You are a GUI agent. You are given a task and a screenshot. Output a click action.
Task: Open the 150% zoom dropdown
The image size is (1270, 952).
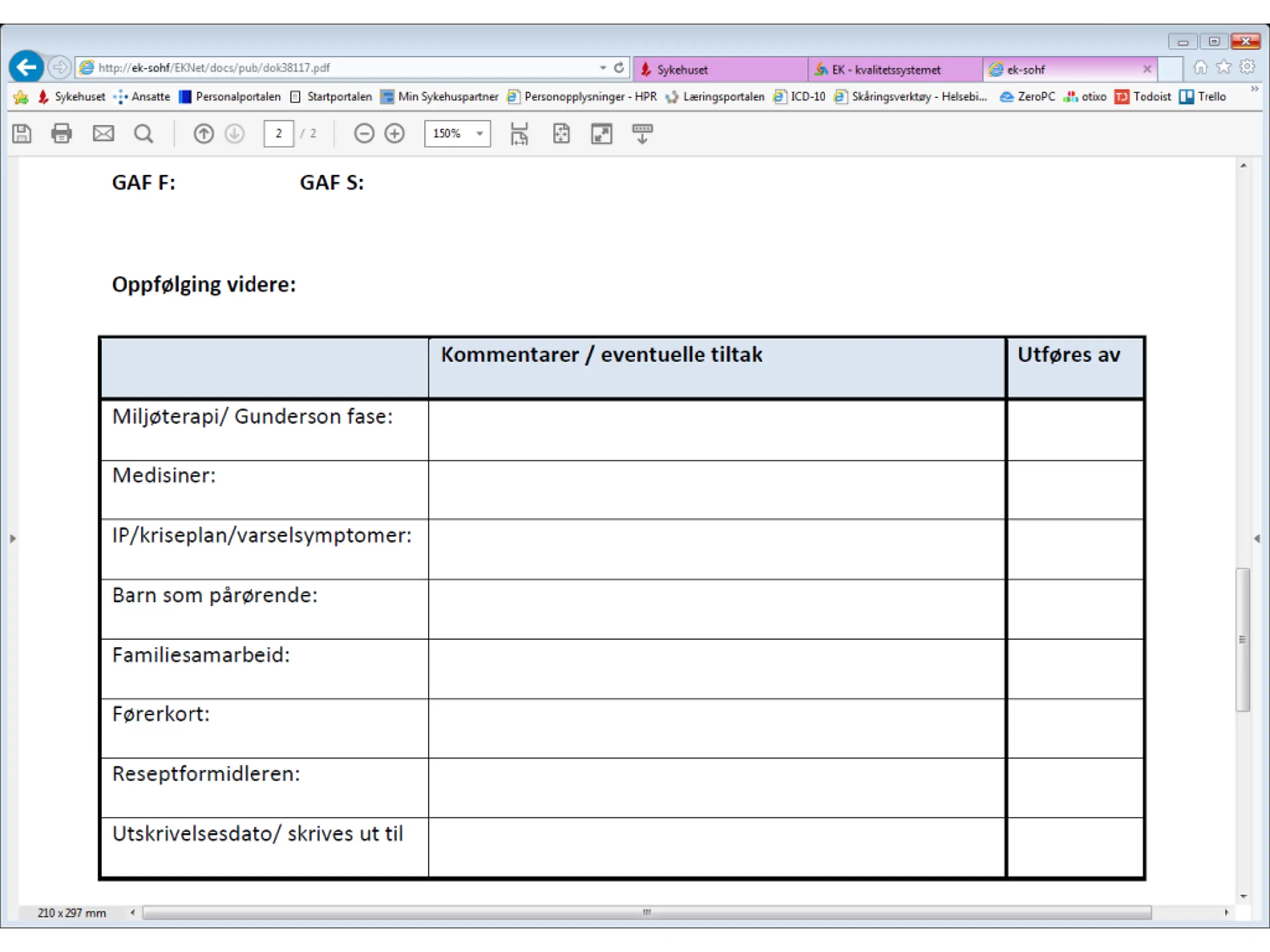479,134
